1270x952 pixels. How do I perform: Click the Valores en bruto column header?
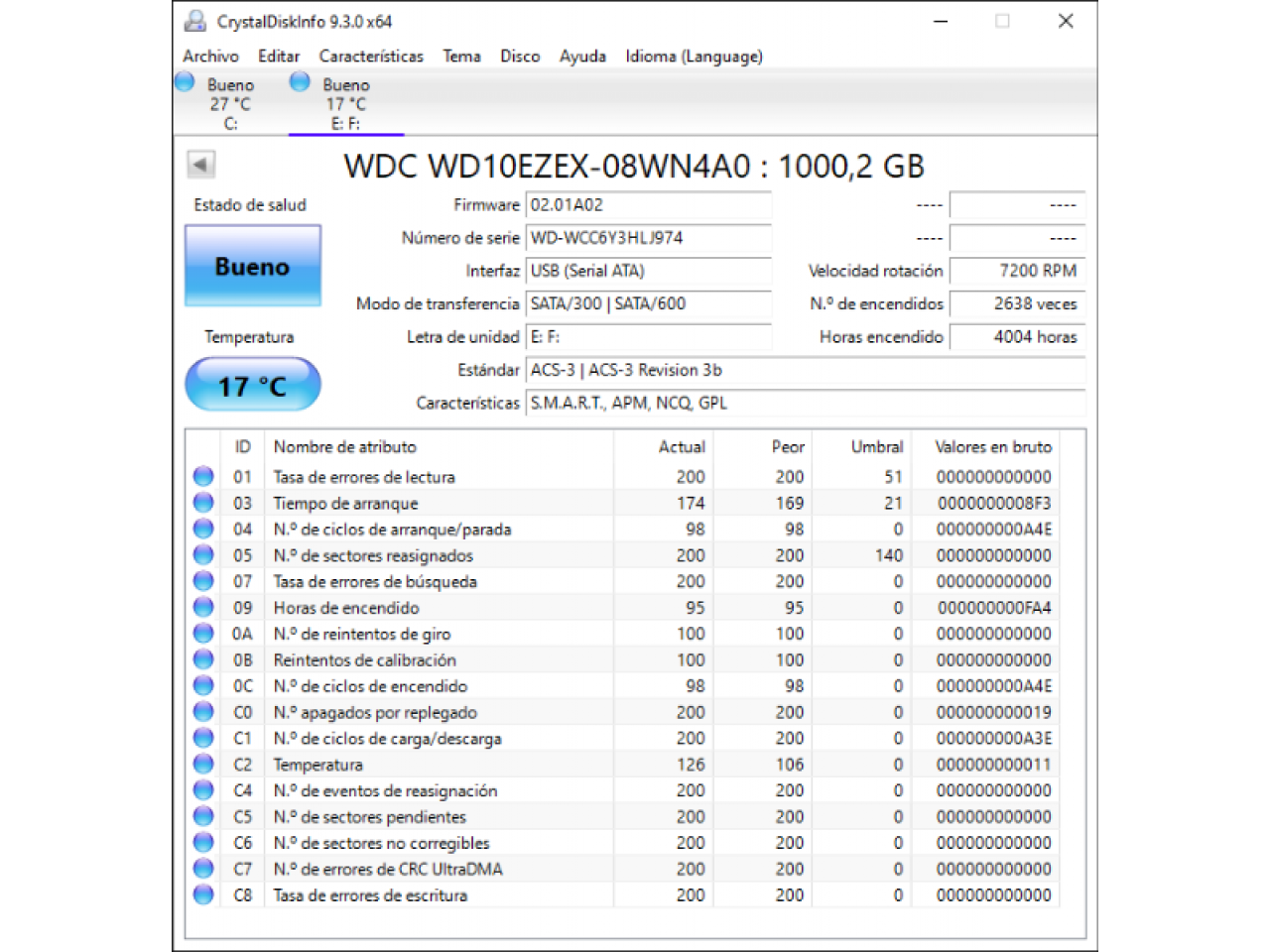coord(985,446)
